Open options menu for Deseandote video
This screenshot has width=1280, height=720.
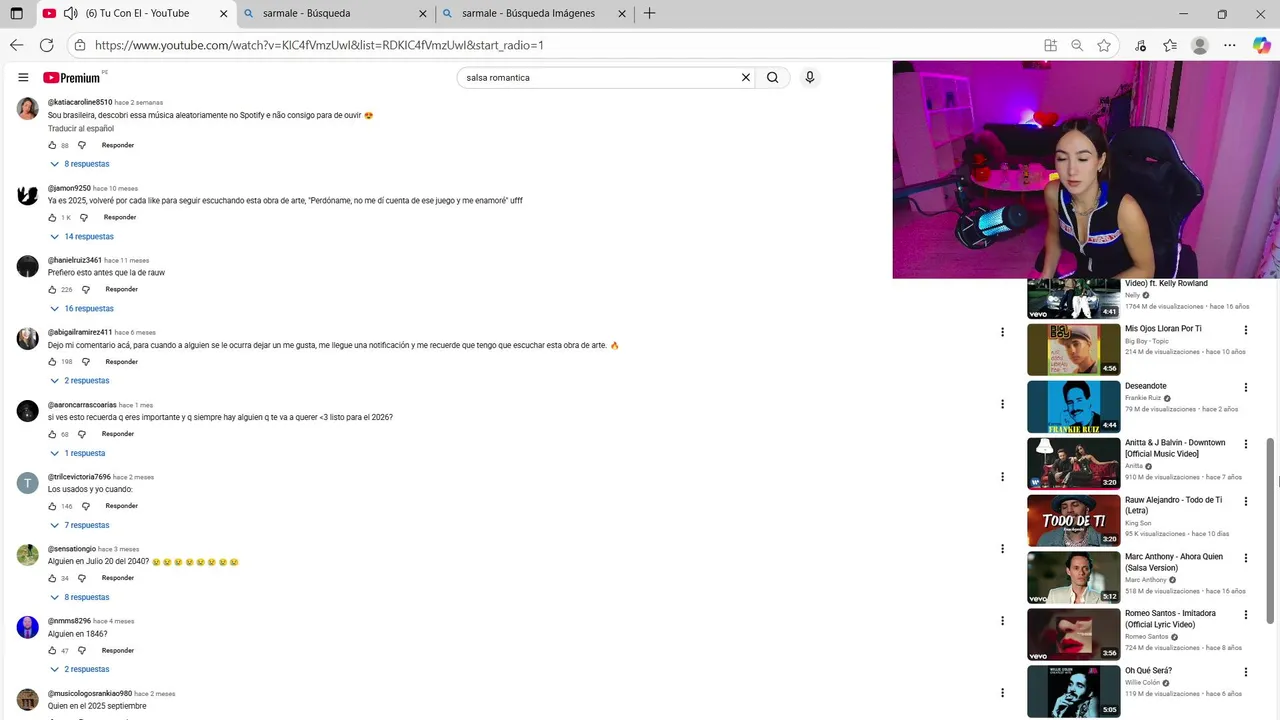pyautogui.click(x=1246, y=387)
